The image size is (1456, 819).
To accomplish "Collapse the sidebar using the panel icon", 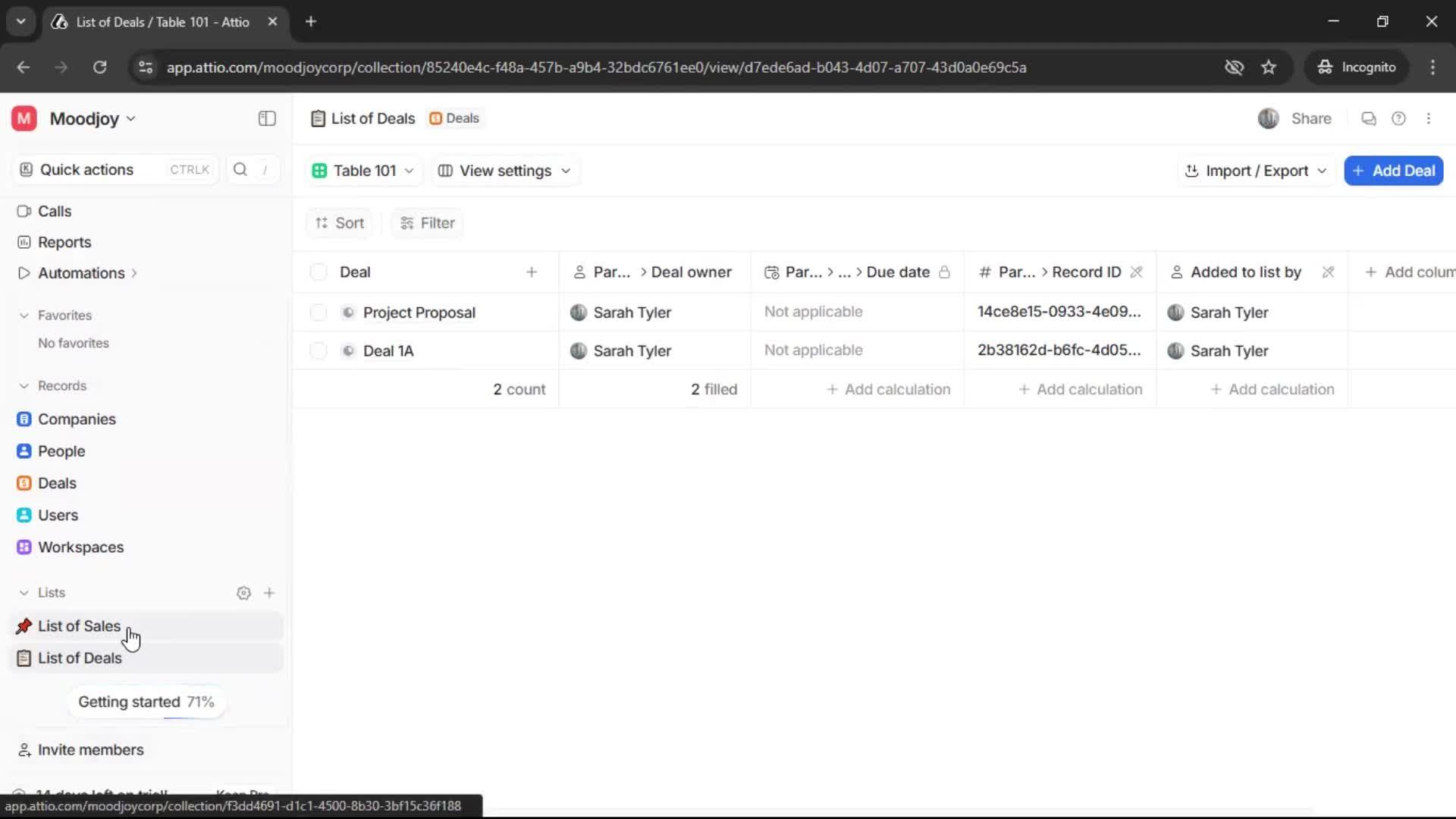I will tap(266, 118).
